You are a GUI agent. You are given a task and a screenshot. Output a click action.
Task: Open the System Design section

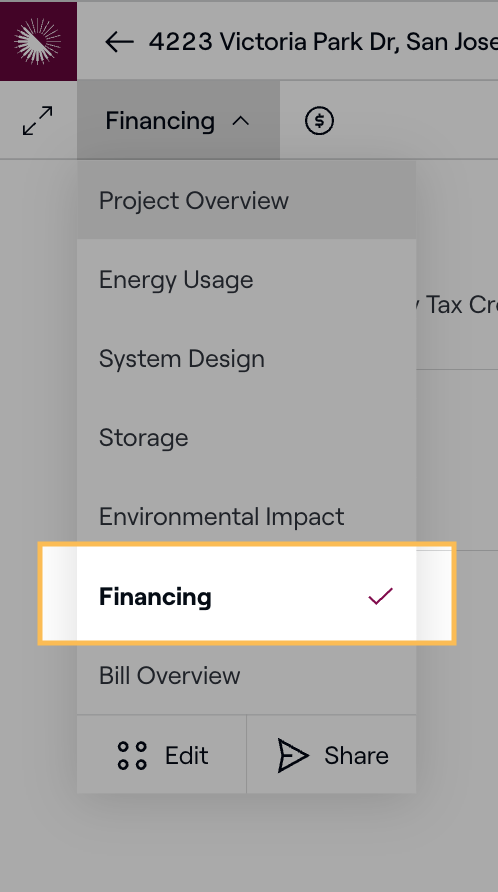pyautogui.click(x=246, y=358)
